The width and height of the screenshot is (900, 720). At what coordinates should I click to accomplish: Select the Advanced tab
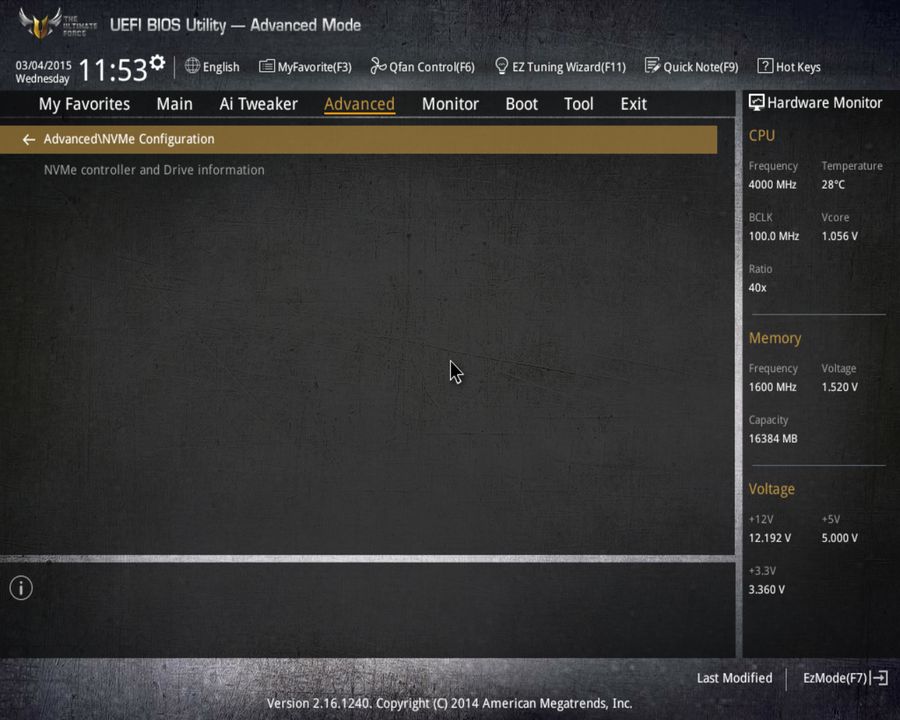point(359,104)
